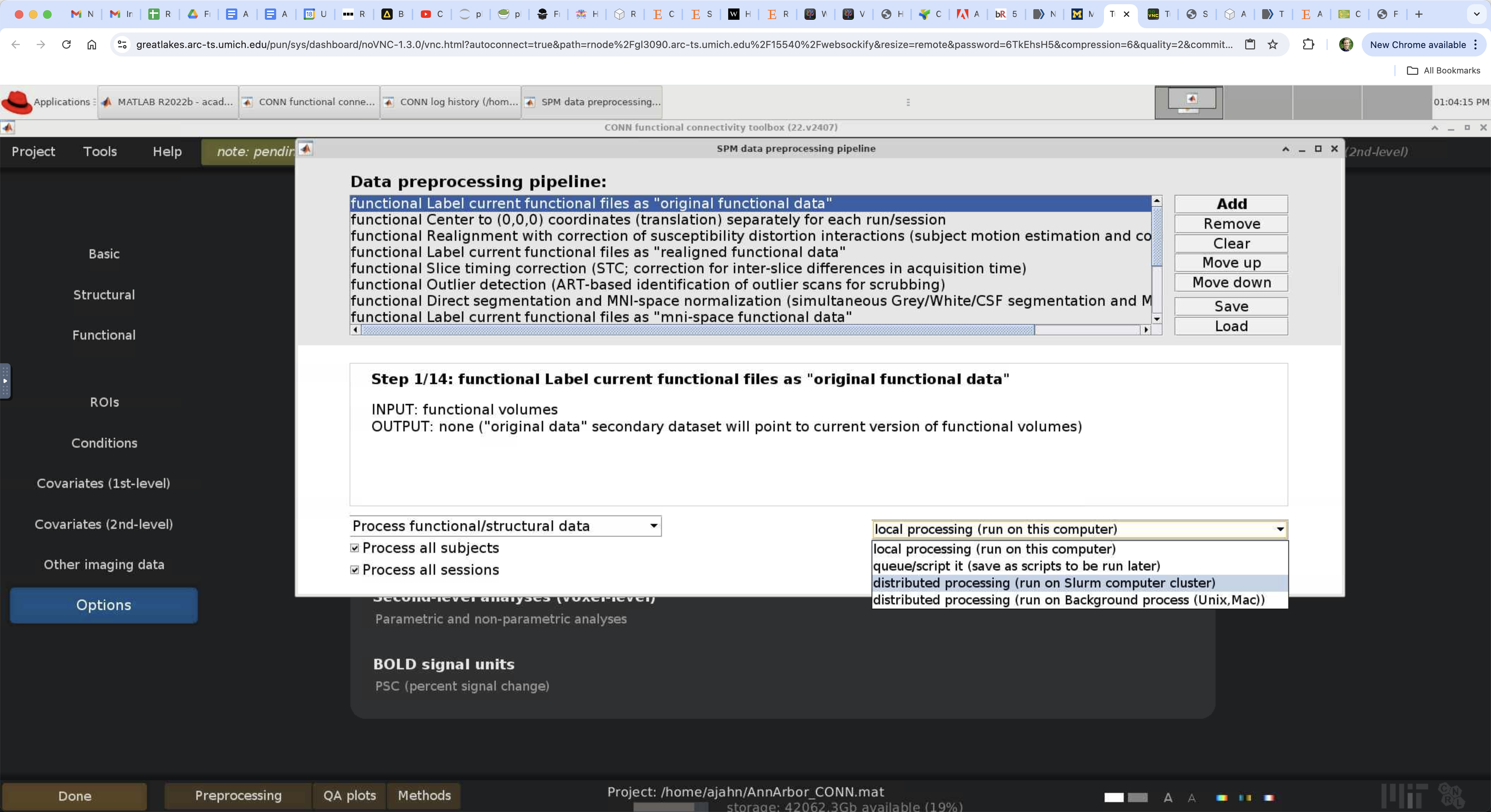Choose distributed processing on Slurm cluster
1491x812 pixels.
tap(1080, 583)
